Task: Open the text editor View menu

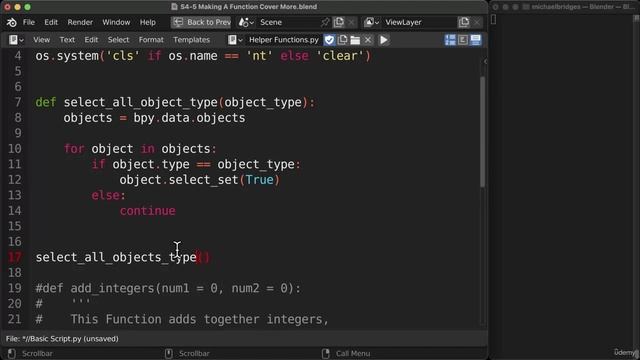Action: pos(41,40)
